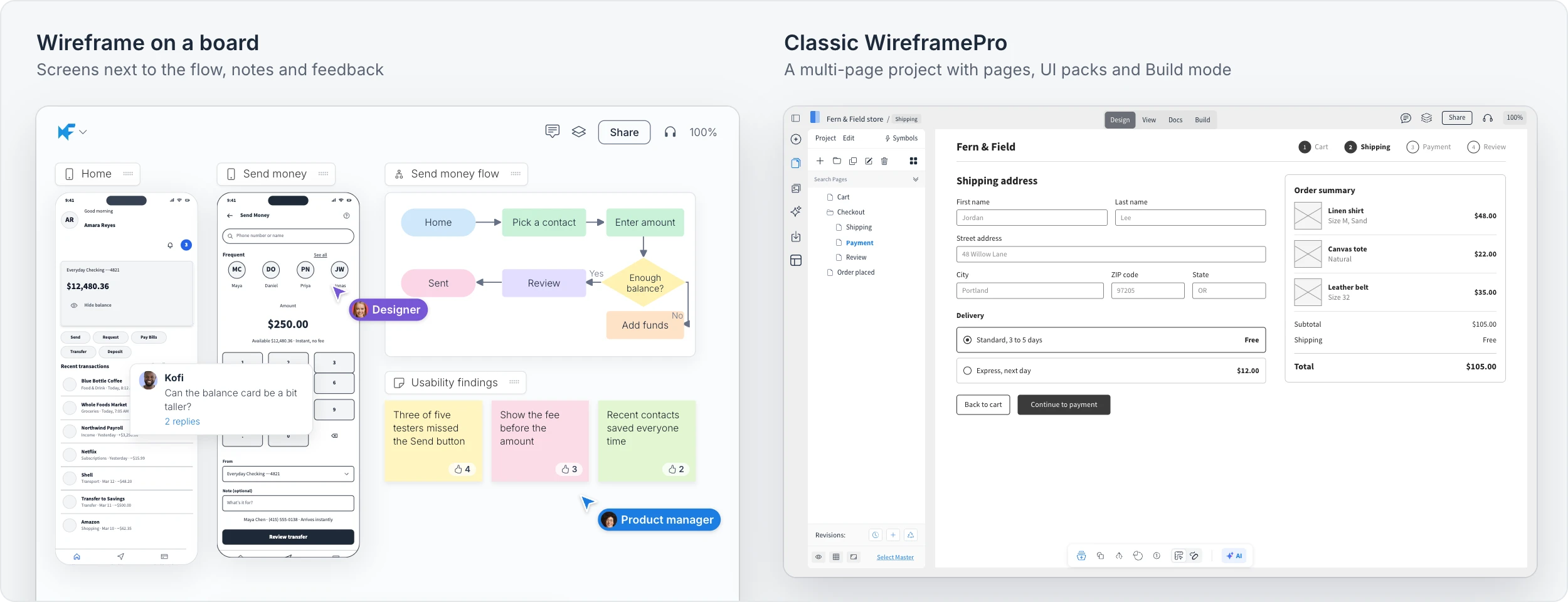
Task: Open the 100% zoom level on the board
Action: 703,132
